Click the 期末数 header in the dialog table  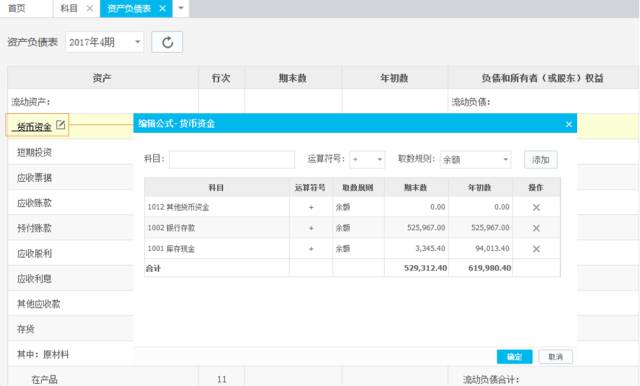[416, 188]
